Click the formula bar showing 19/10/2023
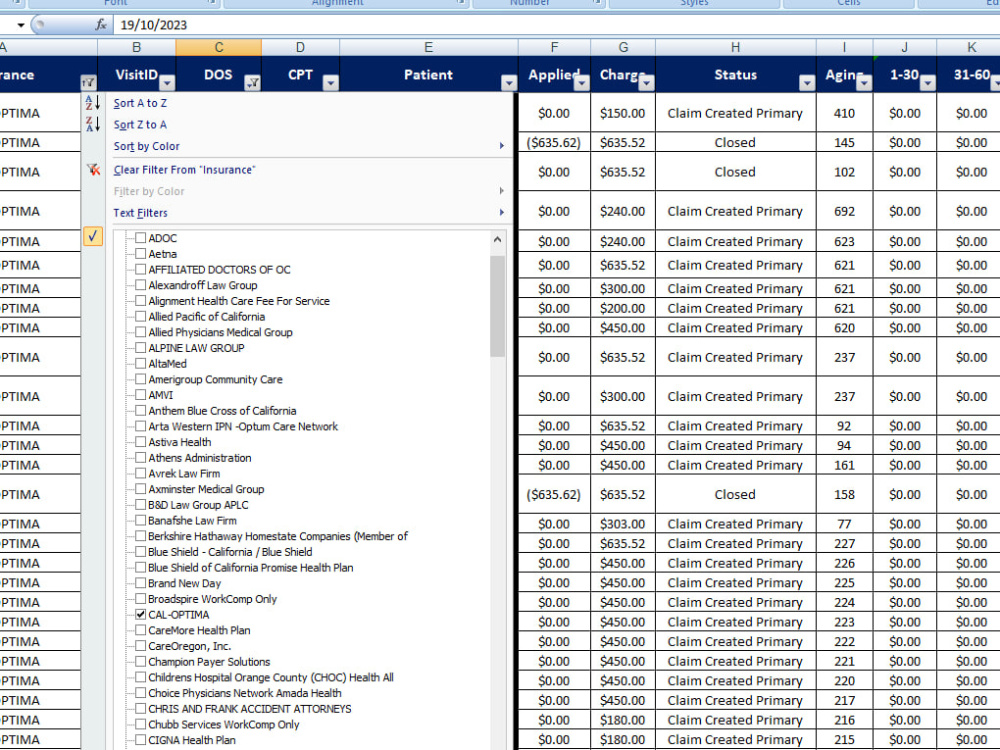The height and width of the screenshot is (750, 1000). [555, 25]
